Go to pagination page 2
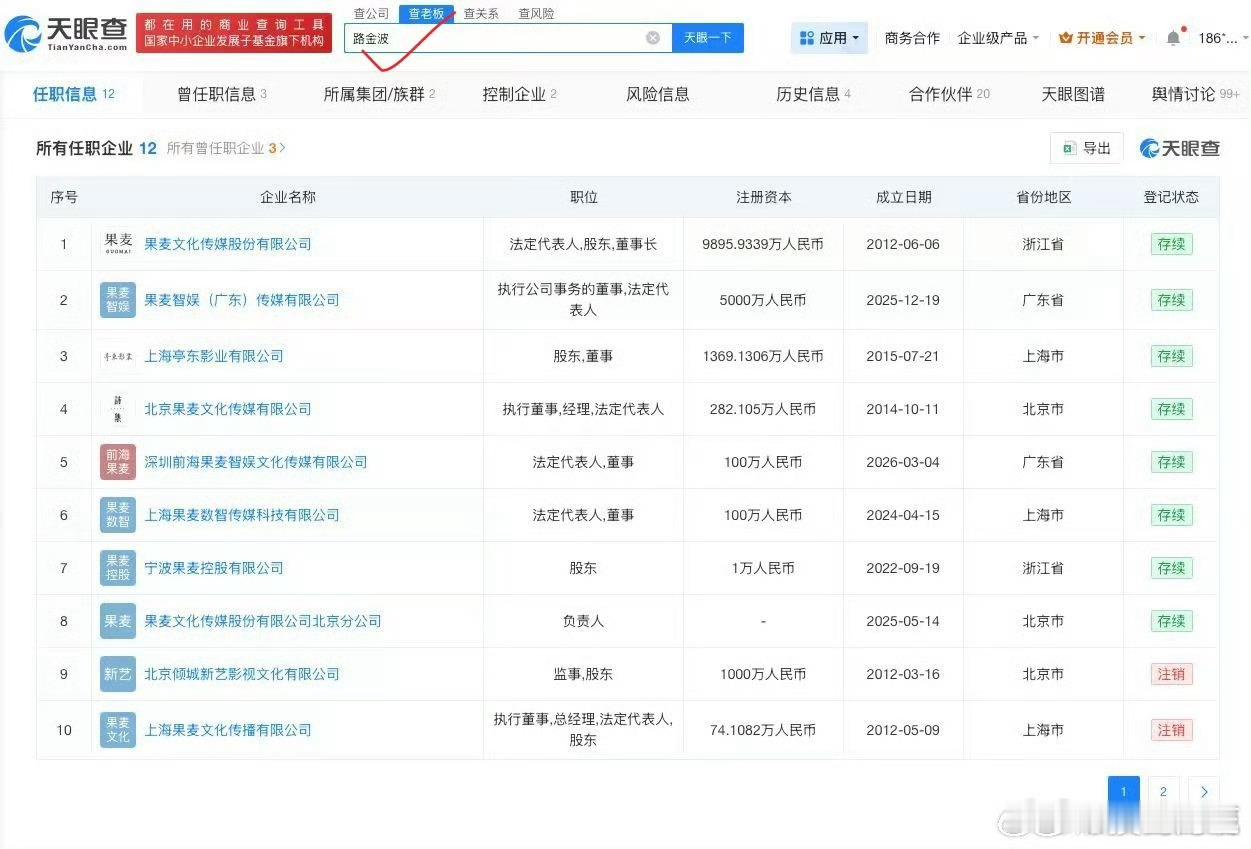 click(1163, 791)
